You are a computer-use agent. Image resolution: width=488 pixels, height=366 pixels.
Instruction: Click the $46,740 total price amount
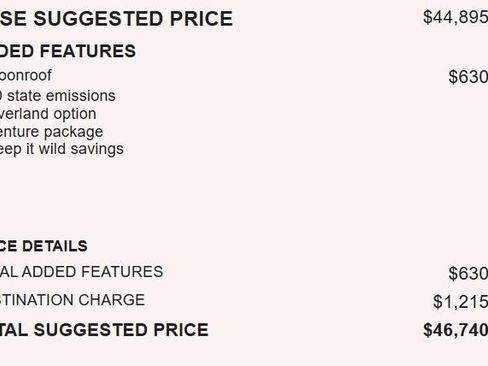(455, 330)
